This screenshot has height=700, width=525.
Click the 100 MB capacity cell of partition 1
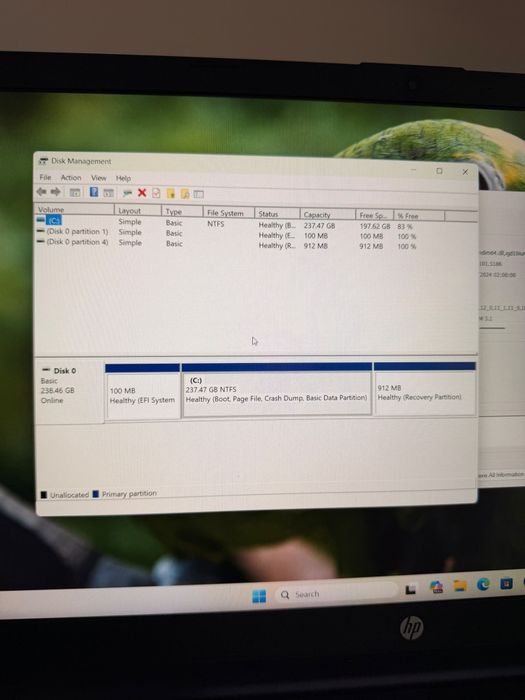pos(316,236)
